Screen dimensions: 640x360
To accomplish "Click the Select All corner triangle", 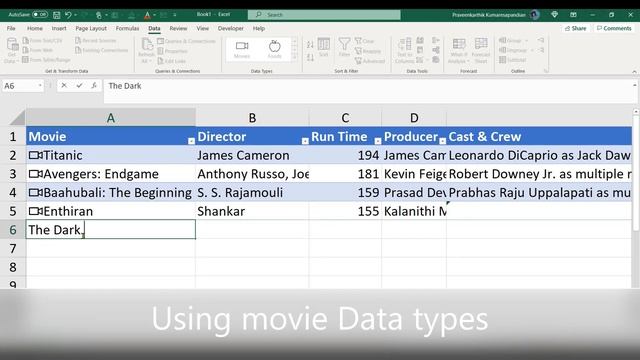I will coord(18,118).
